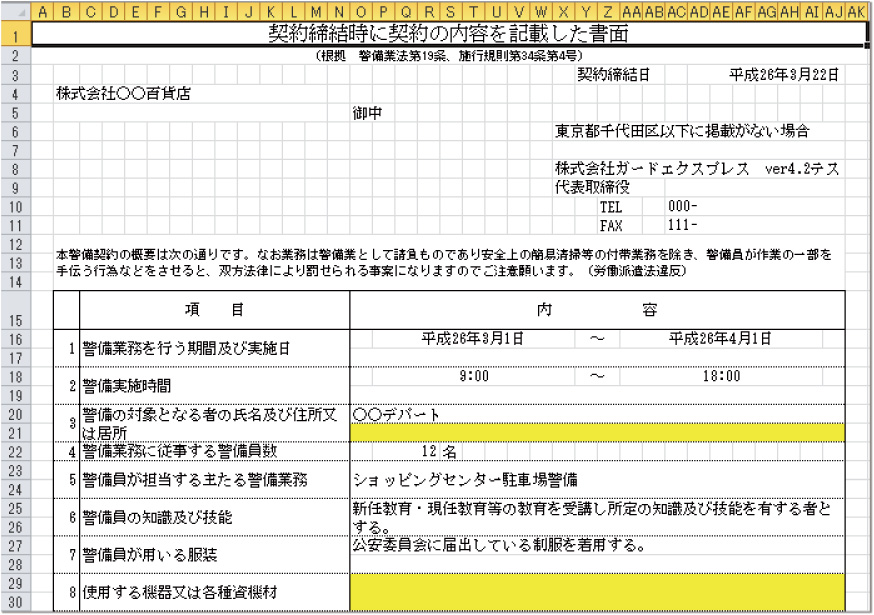
Task: Click the 項 目 table header
Action: (215, 310)
